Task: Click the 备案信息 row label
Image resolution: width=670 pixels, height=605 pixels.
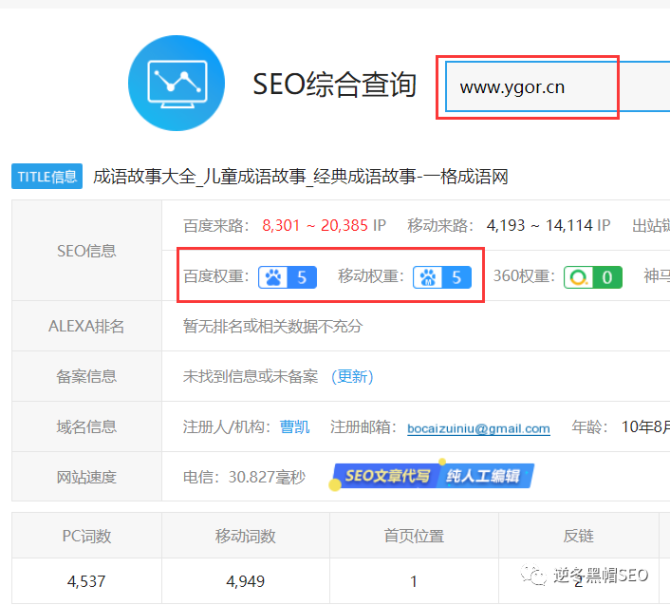Action: 87,376
